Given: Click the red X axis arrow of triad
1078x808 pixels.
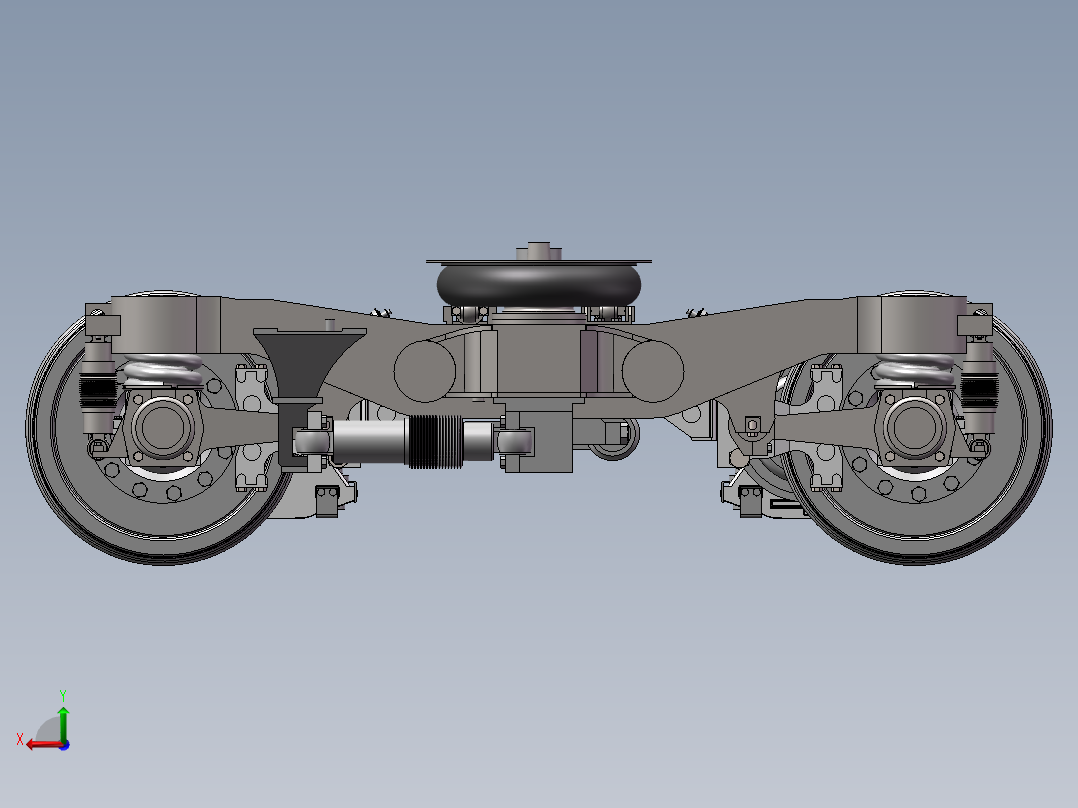Looking at the screenshot, I should point(43,745).
